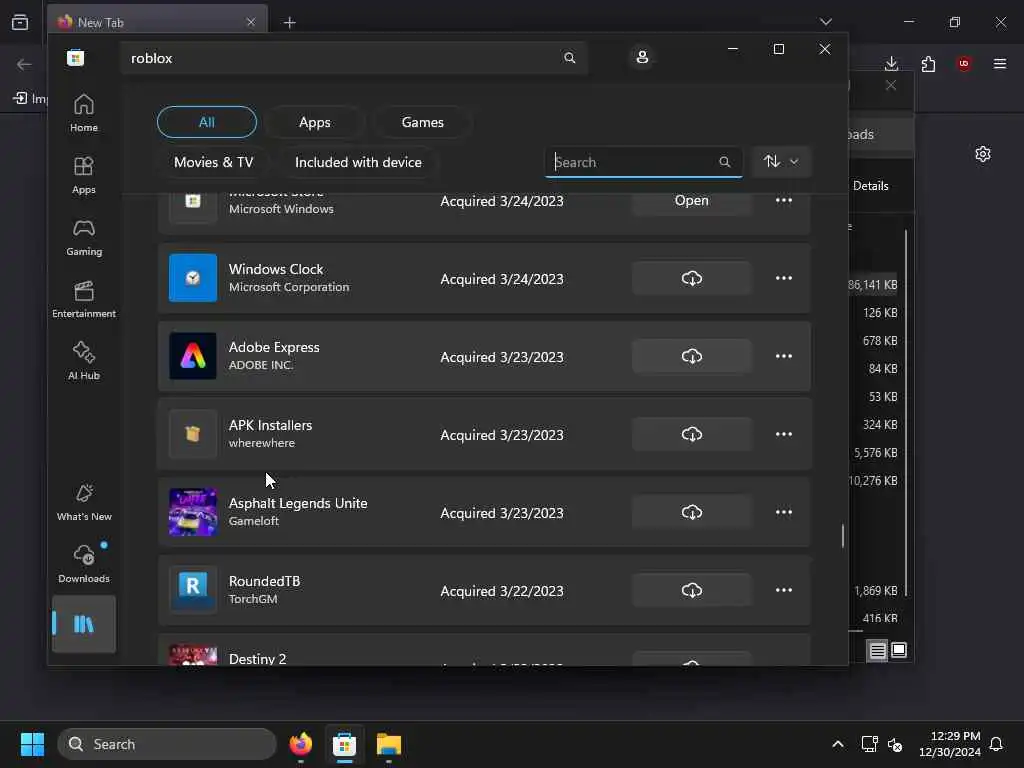Viewport: 1024px width, 768px height.
Task: Click Details column header in Explorer
Action: pyautogui.click(x=871, y=185)
